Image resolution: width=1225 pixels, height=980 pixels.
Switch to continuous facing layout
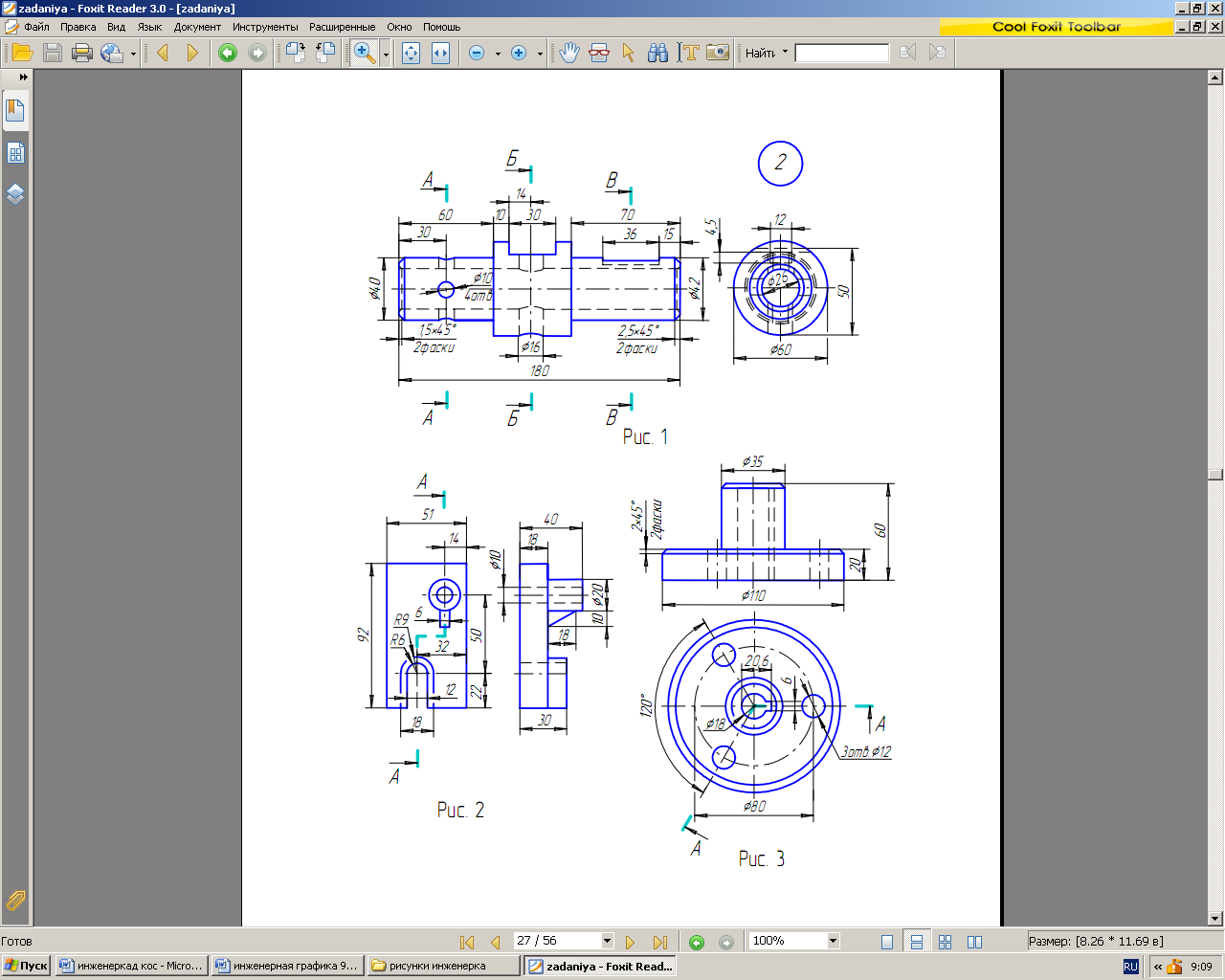[946, 942]
